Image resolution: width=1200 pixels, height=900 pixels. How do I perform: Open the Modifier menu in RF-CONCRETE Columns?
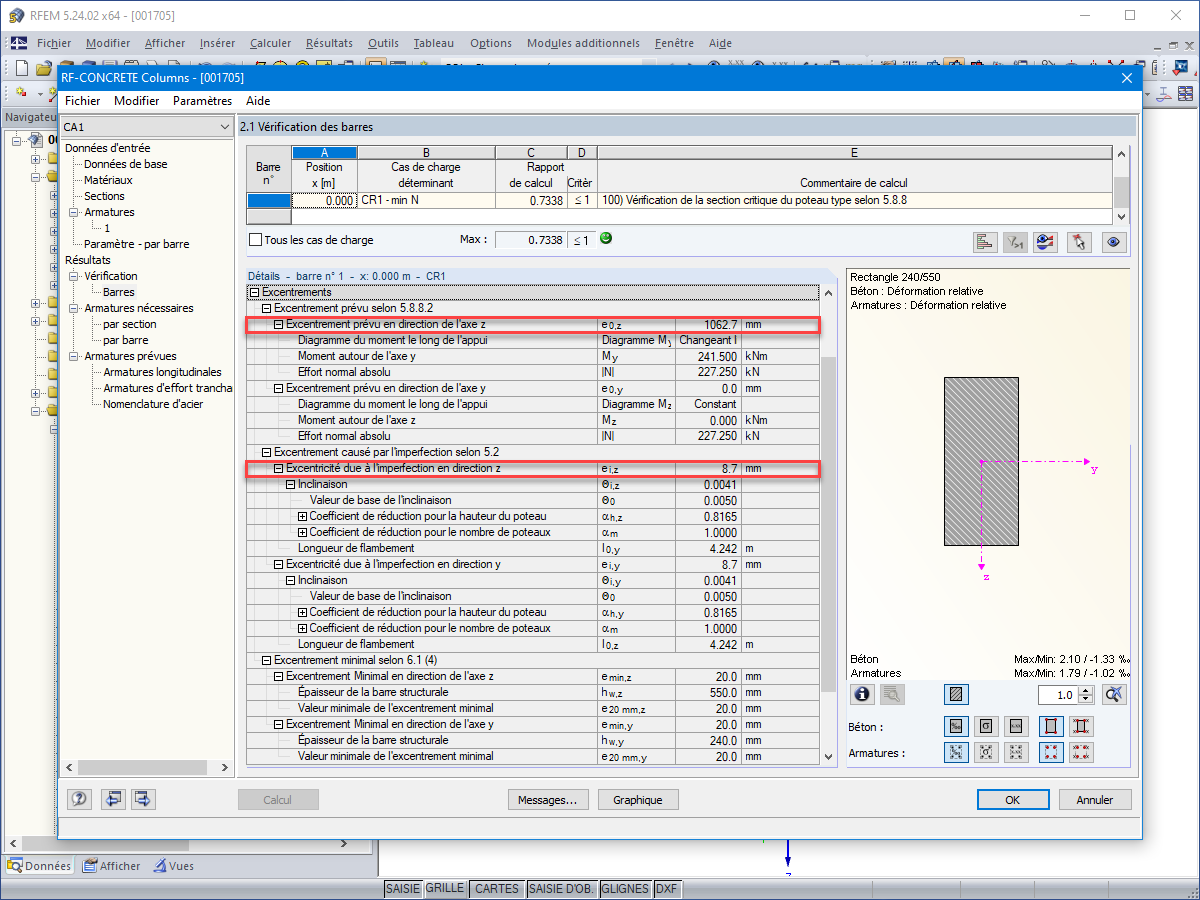click(136, 101)
